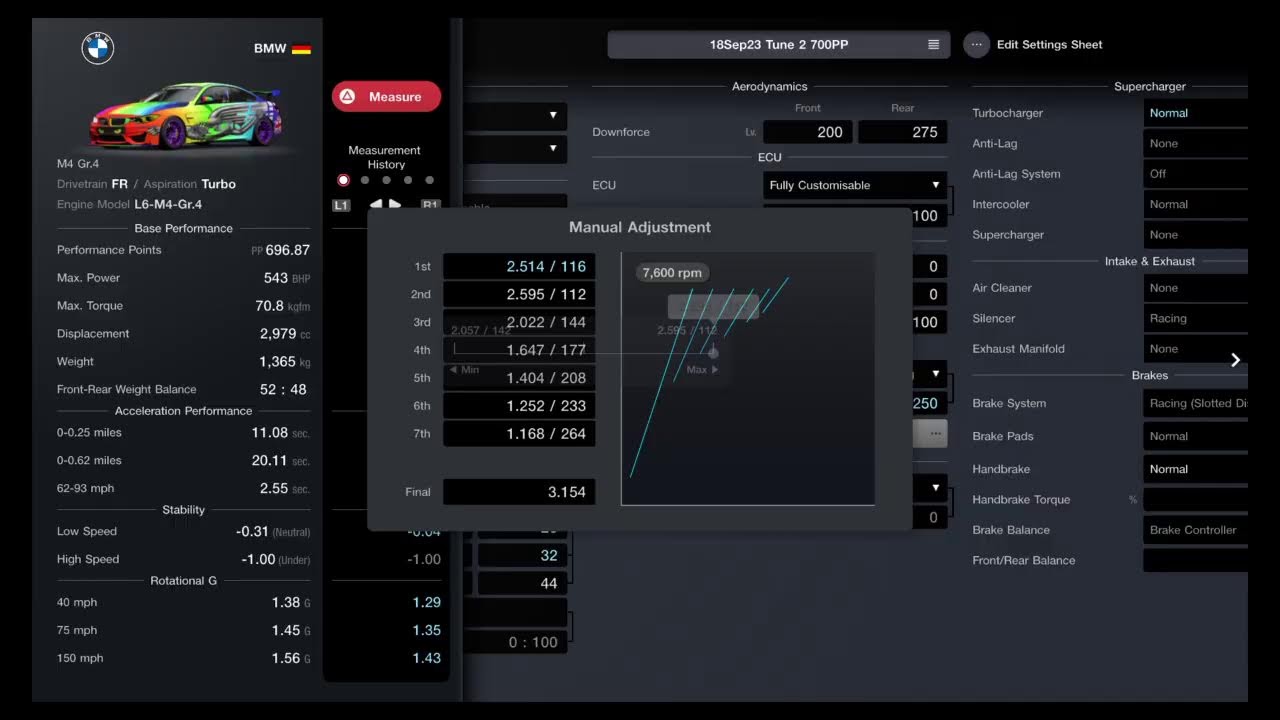The image size is (1280, 720).
Task: Select the 6th gear ratio 1.252 / 233
Action: 519,406
